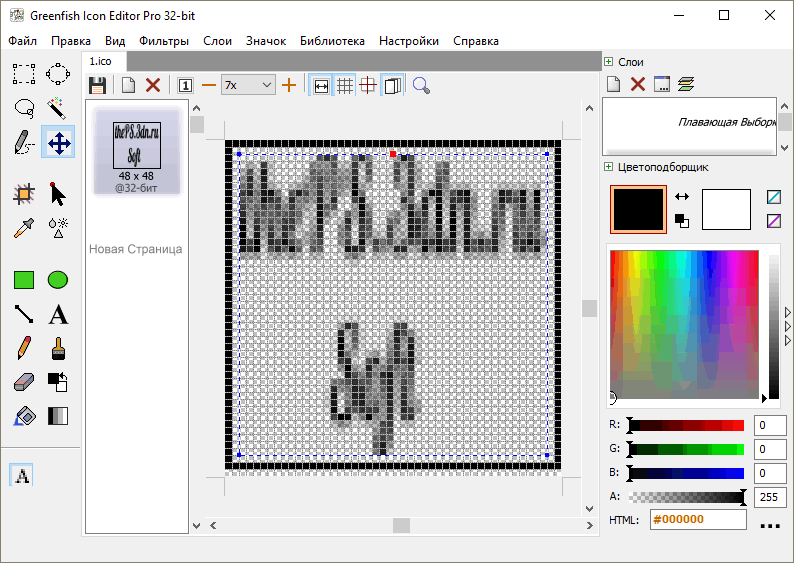
Task: Toggle center lines crosshair display
Action: click(x=368, y=85)
